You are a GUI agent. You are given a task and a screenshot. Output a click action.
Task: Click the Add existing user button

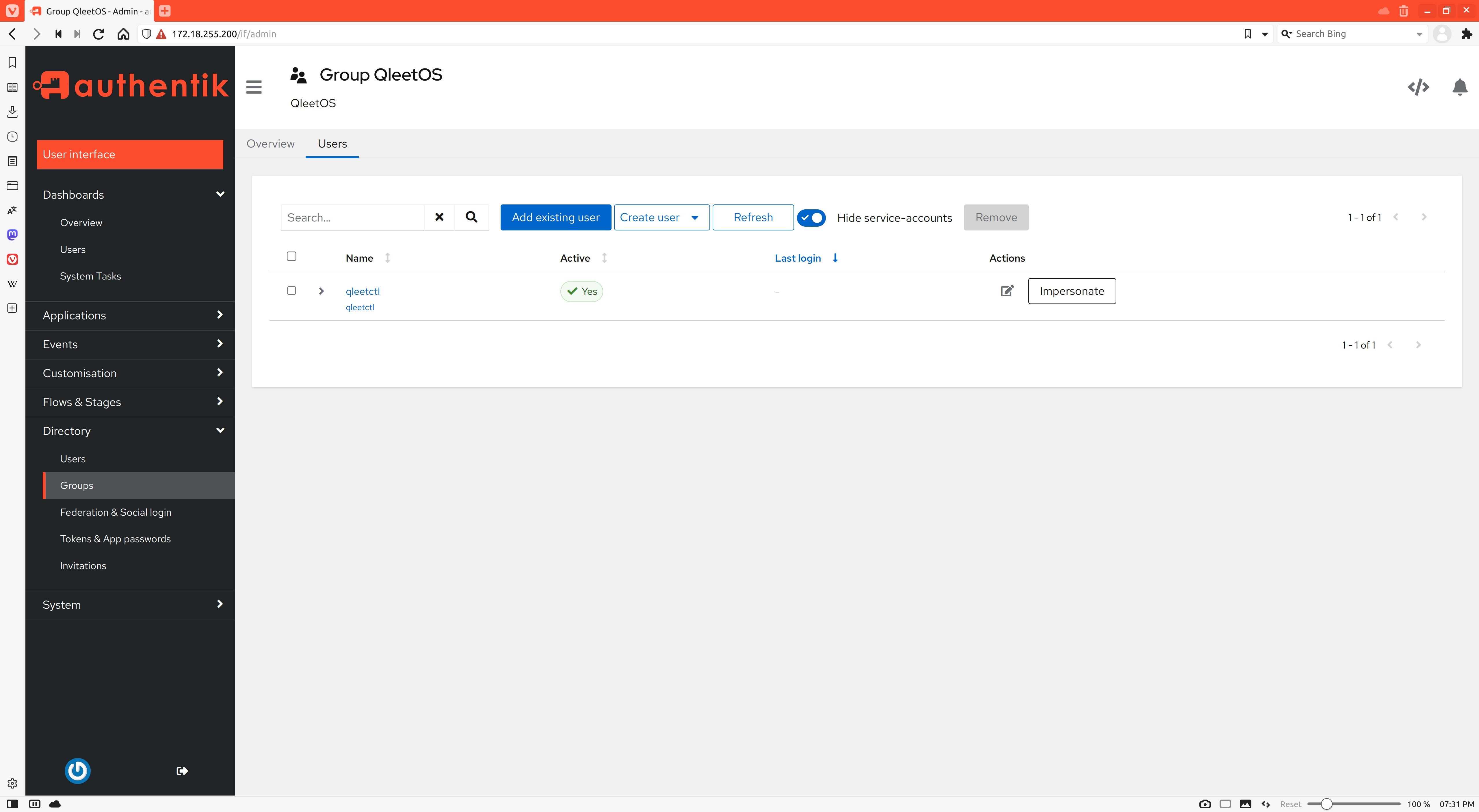point(555,217)
